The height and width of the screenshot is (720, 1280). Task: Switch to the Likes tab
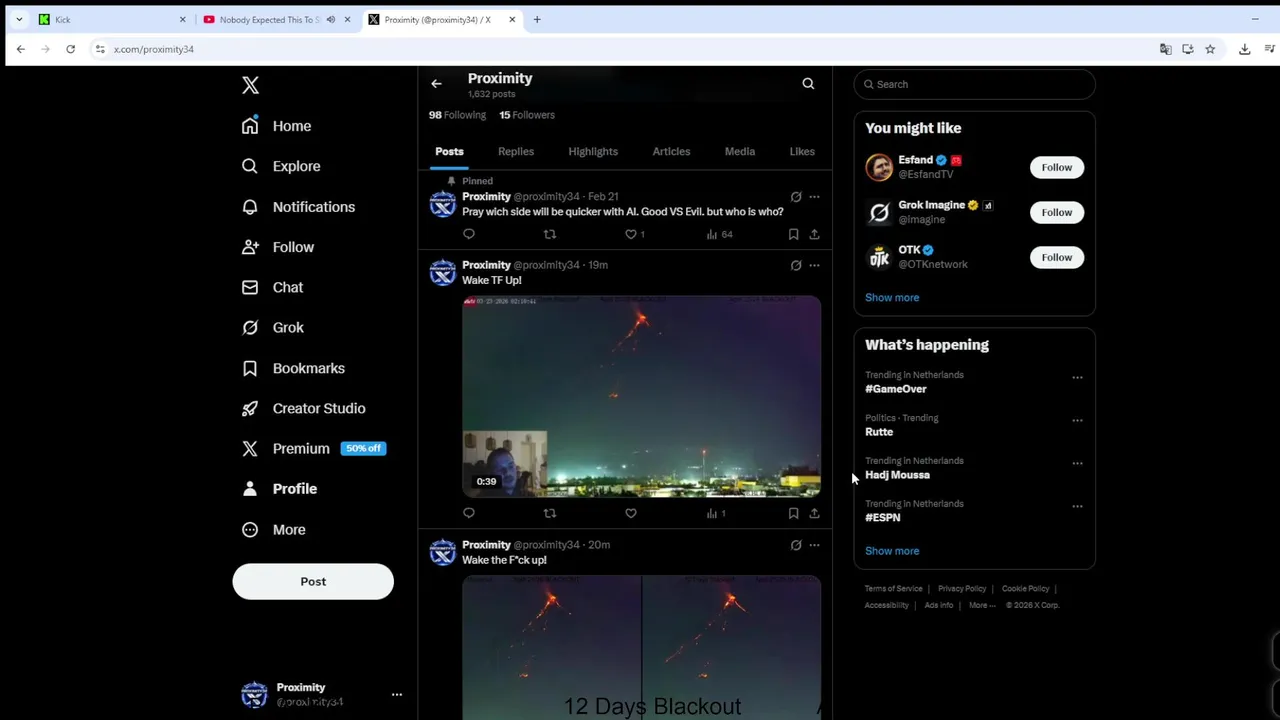pyautogui.click(x=802, y=151)
